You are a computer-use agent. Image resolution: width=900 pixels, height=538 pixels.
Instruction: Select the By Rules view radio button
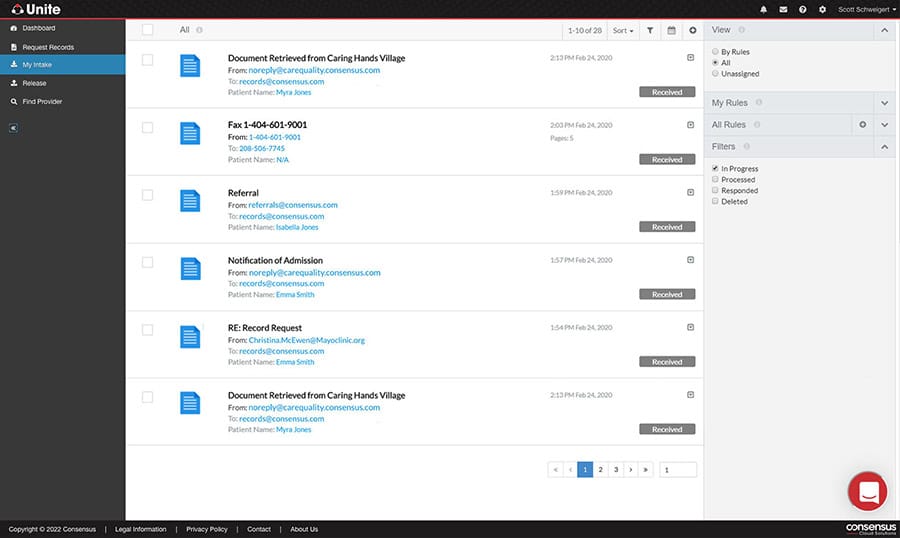click(x=715, y=52)
